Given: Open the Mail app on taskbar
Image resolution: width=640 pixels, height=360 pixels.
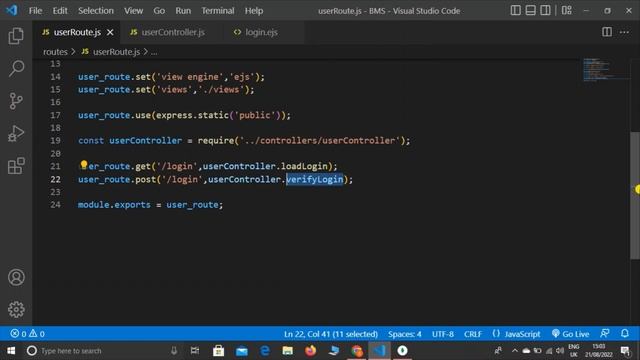Looking at the screenshot, I should coord(242,351).
